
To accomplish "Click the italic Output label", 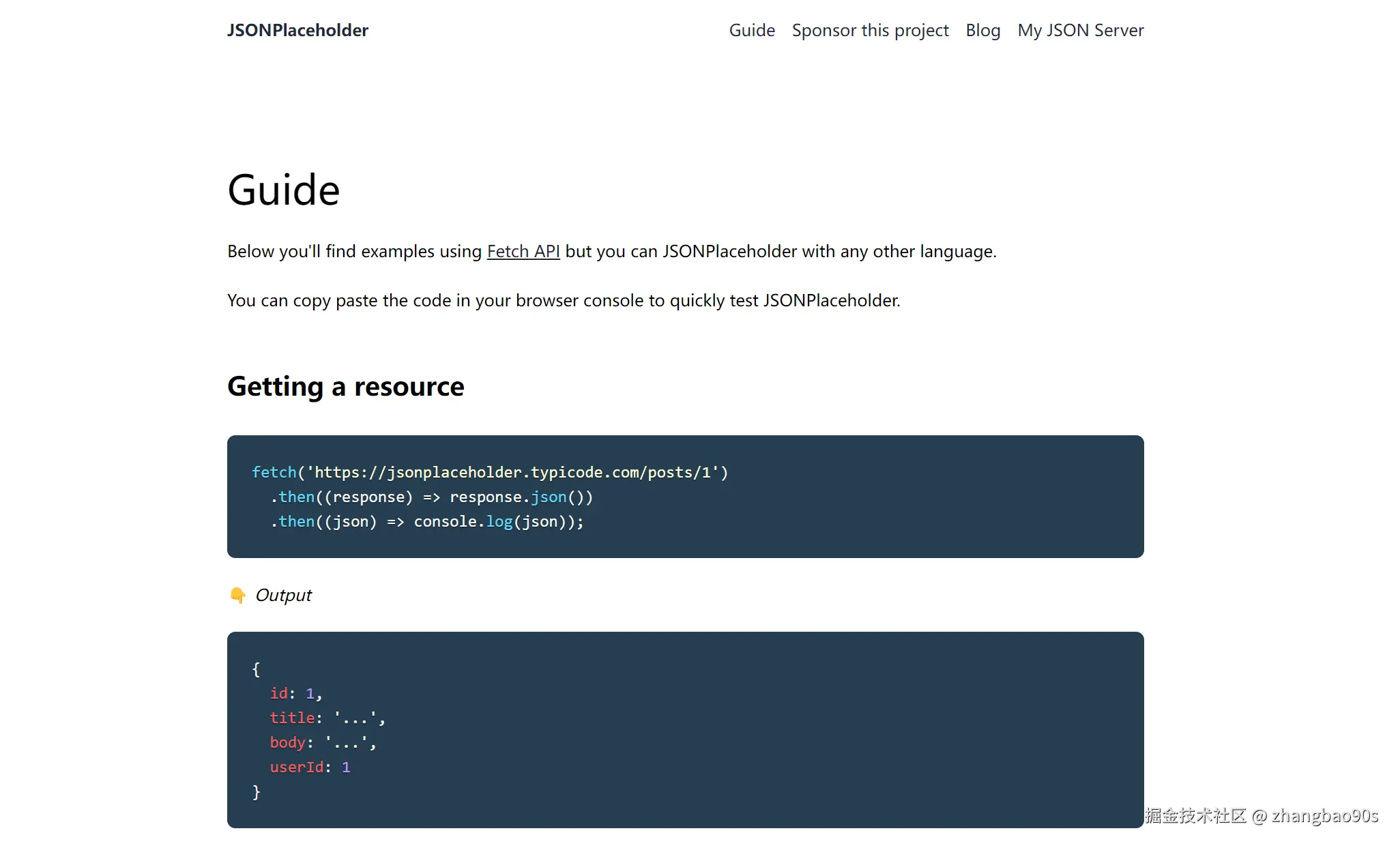I will point(283,595).
